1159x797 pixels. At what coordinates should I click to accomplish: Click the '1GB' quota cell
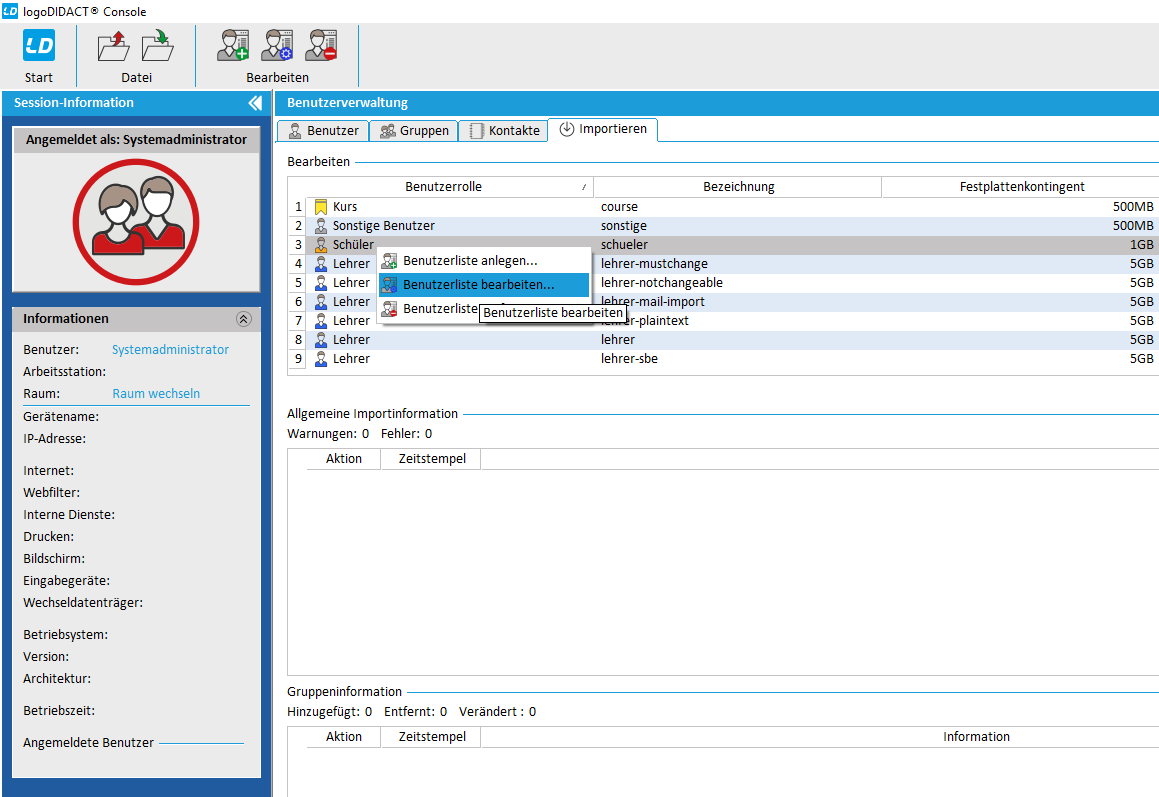[1021, 245]
